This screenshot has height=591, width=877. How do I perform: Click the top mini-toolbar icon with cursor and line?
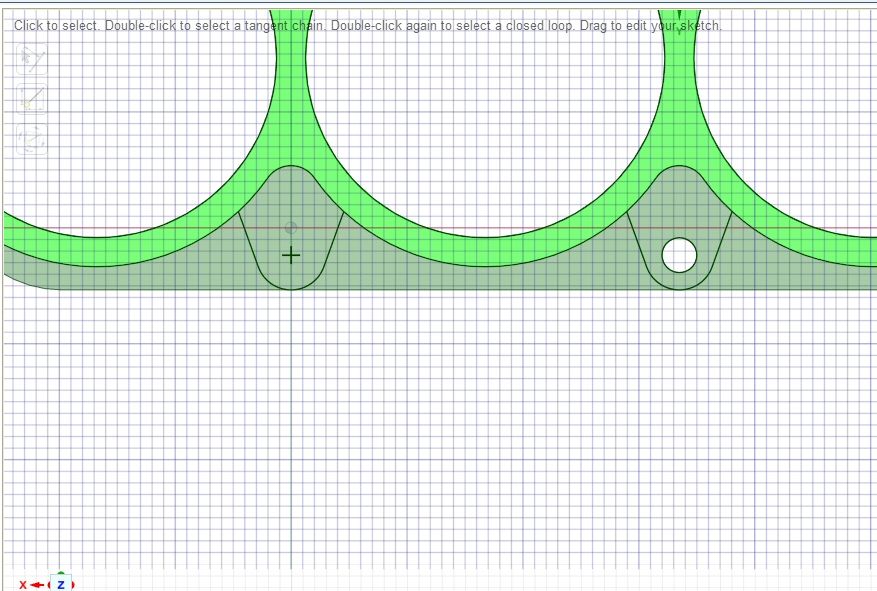[32, 59]
